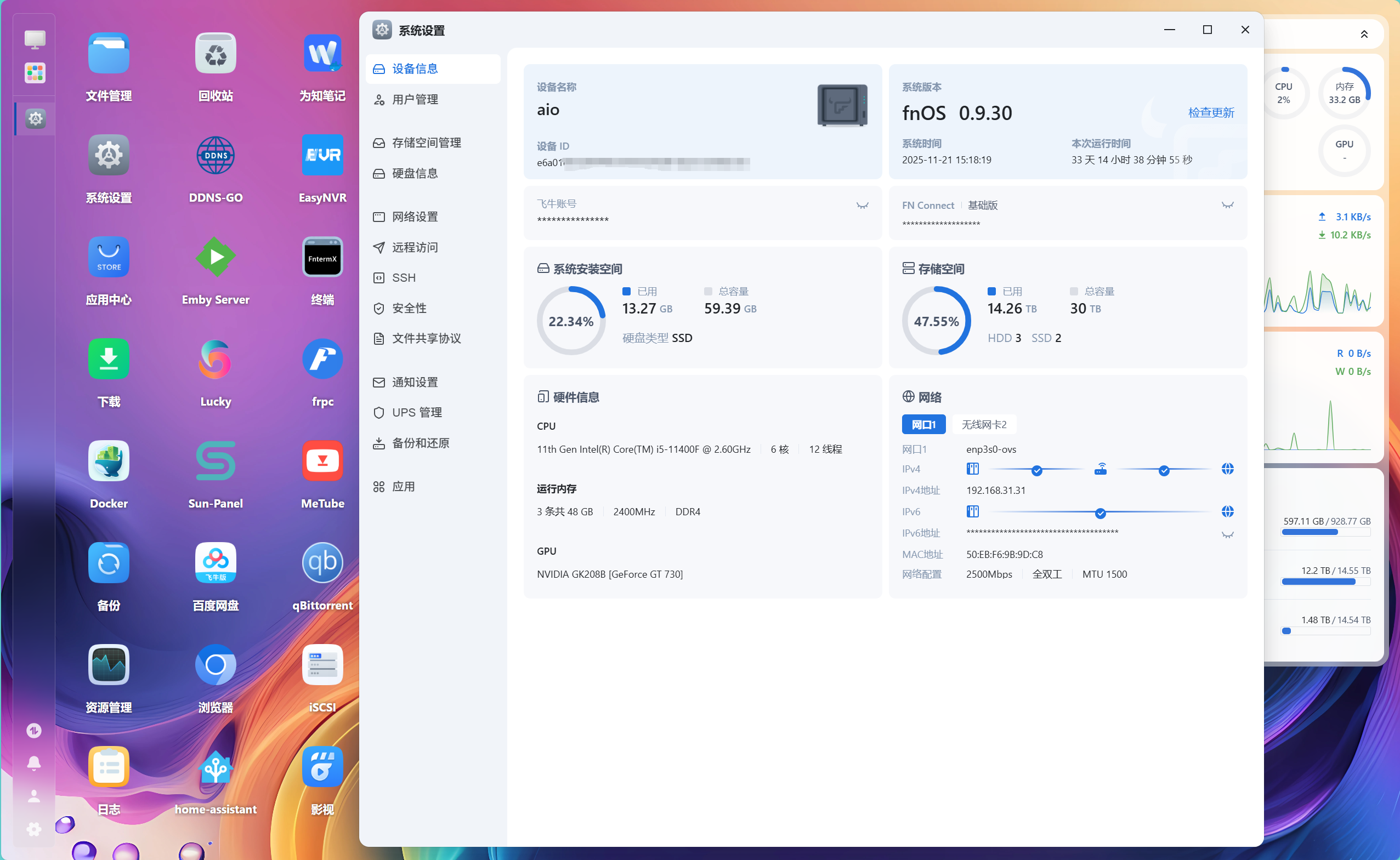Screen dimensions: 1400x860
Task: Open the 百度网盘 desktop icon
Action: click(215, 562)
